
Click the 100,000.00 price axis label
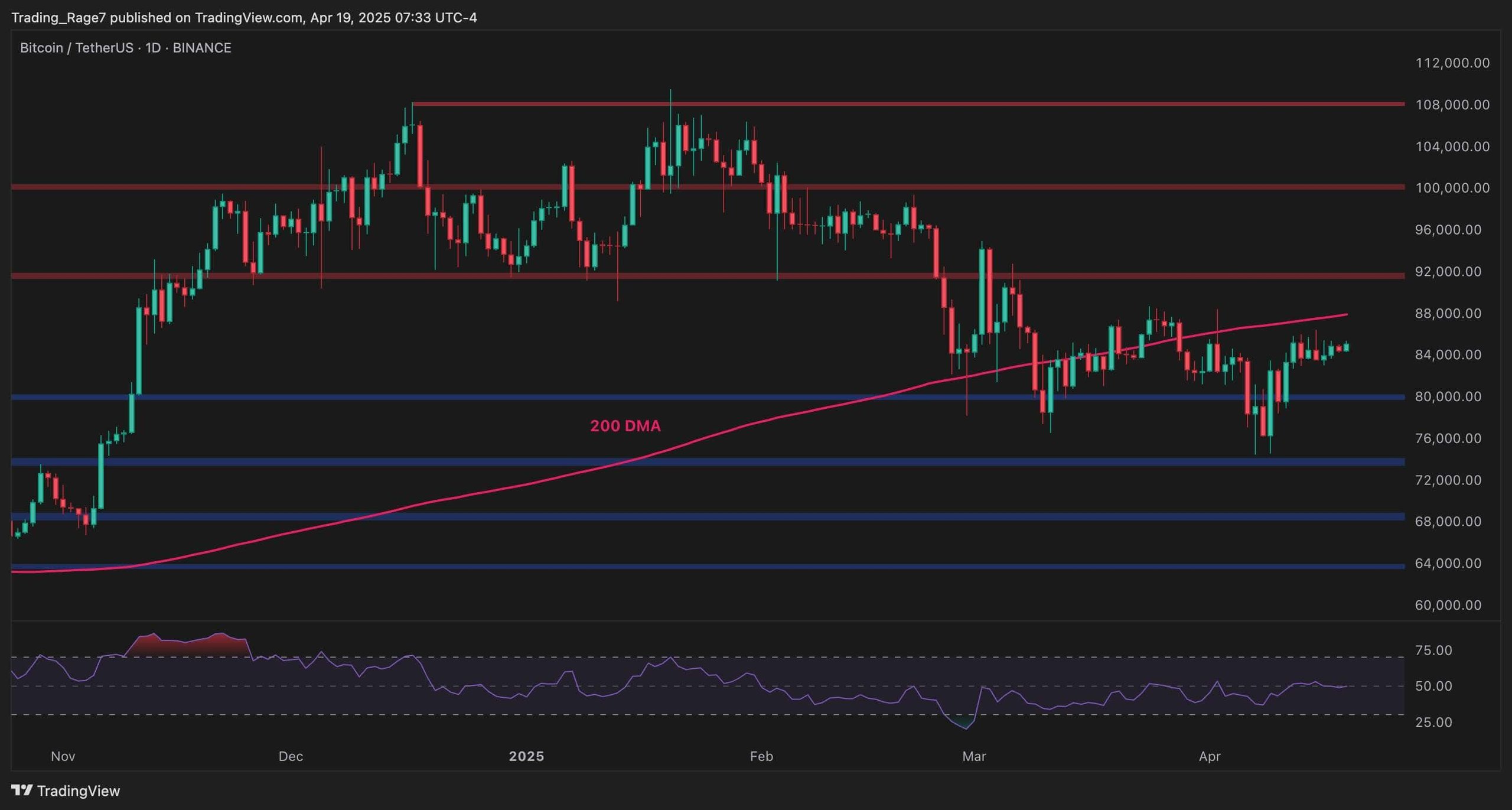(x=1452, y=188)
